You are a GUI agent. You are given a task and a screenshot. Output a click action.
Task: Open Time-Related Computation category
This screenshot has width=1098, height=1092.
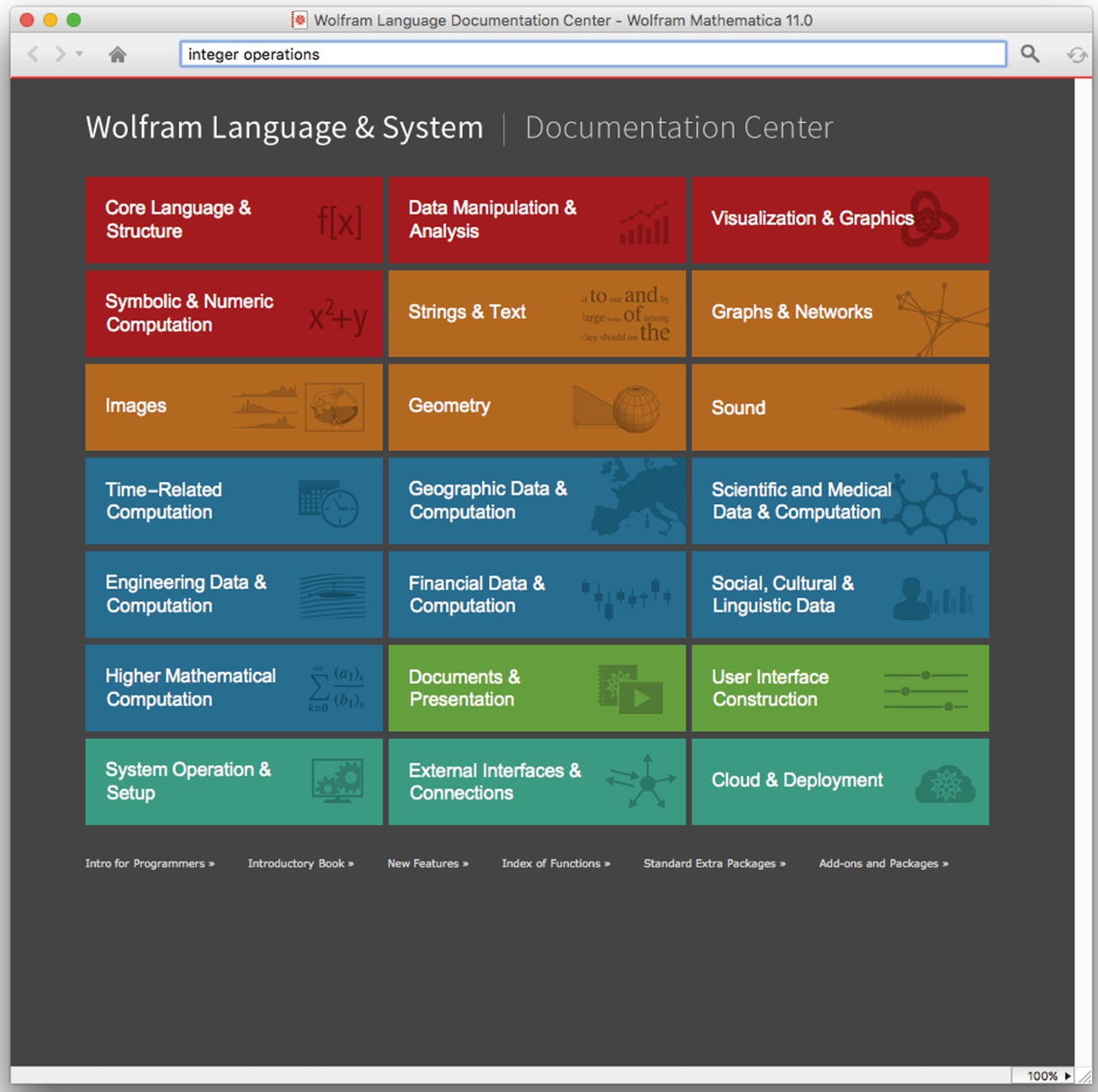[x=234, y=501]
